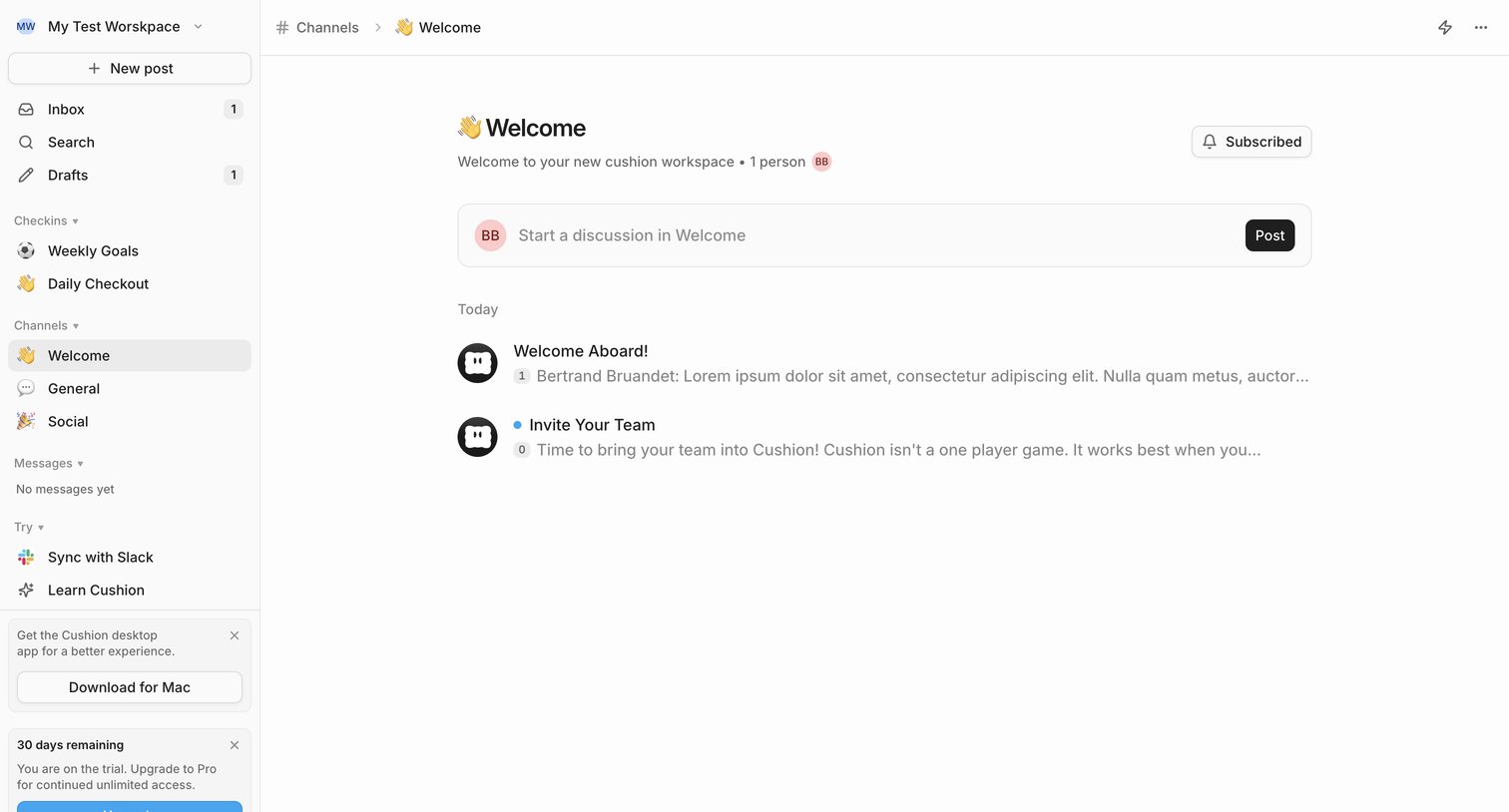The image size is (1509, 812).
Task: Select the Social channel
Action: (x=130, y=422)
